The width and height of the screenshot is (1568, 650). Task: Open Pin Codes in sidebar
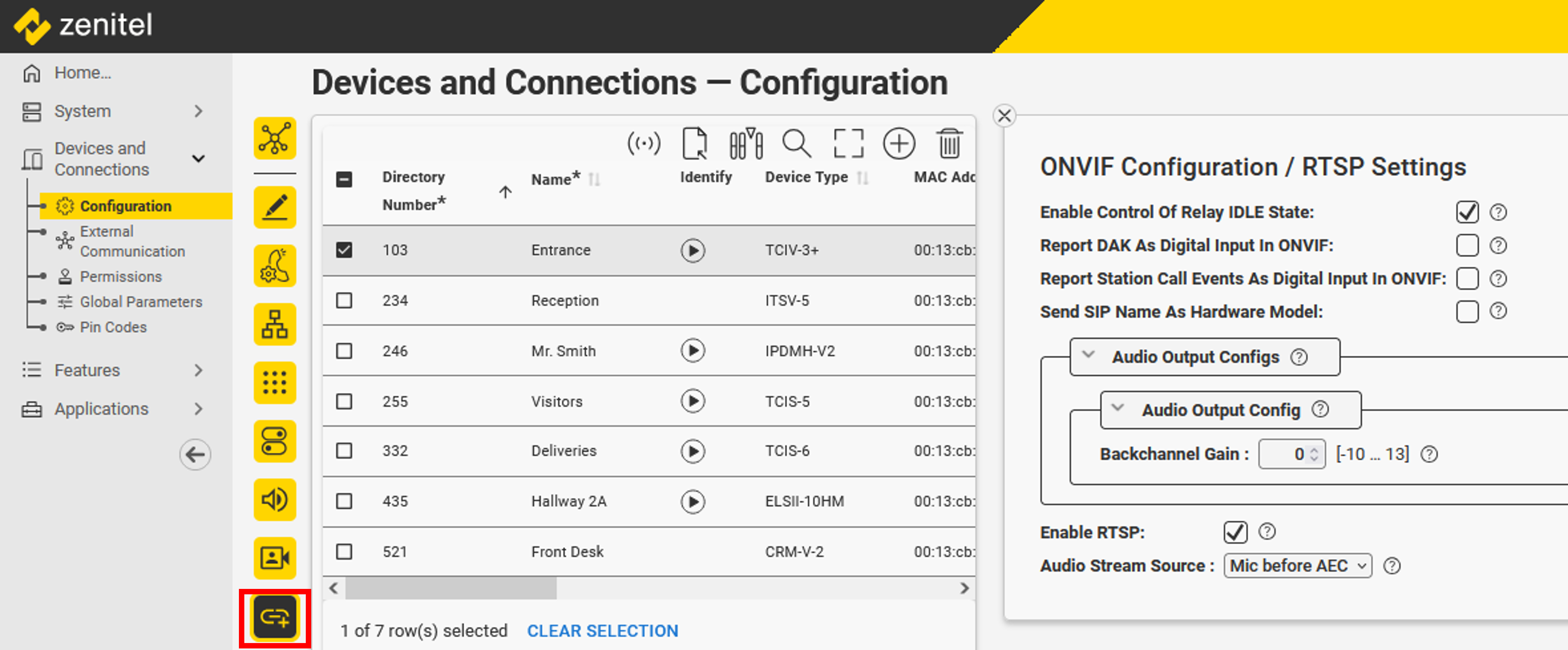[x=113, y=327]
